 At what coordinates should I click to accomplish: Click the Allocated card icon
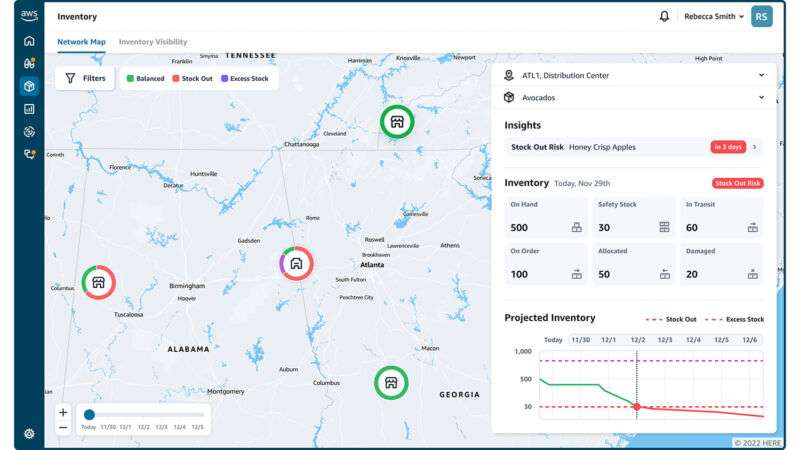point(664,274)
